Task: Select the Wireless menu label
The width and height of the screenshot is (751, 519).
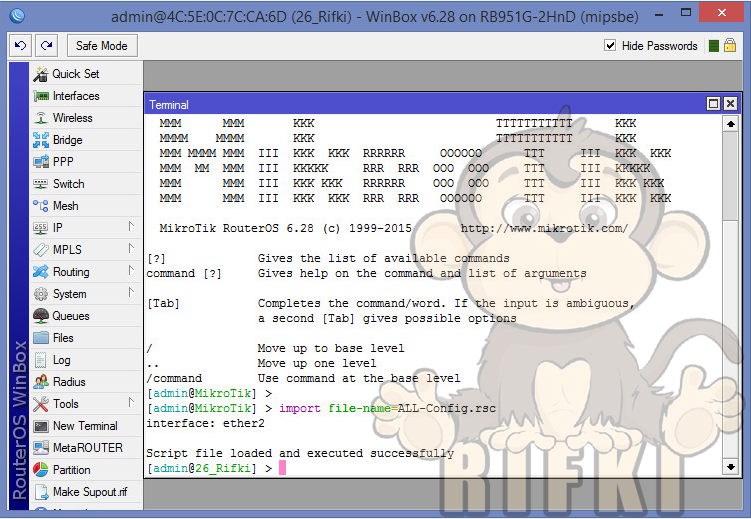Action: 72,118
